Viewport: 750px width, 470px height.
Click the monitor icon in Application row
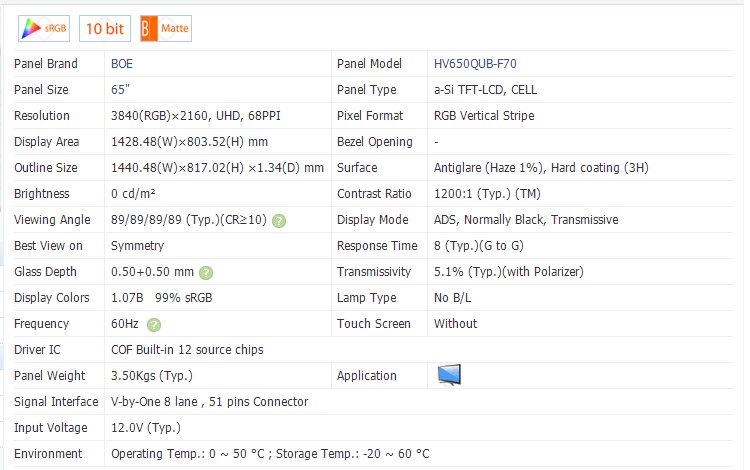point(450,375)
